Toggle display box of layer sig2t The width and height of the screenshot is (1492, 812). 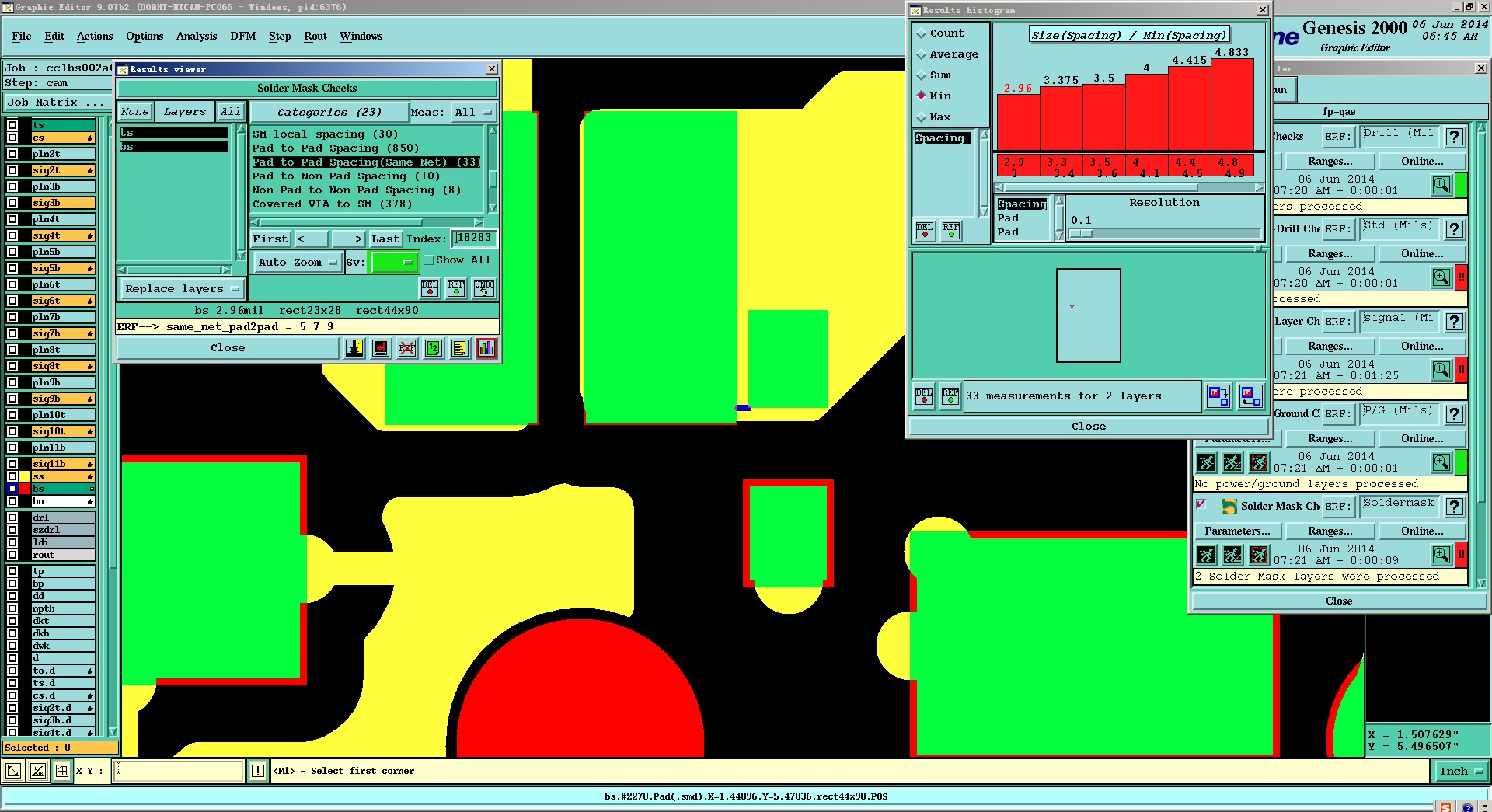[12, 170]
